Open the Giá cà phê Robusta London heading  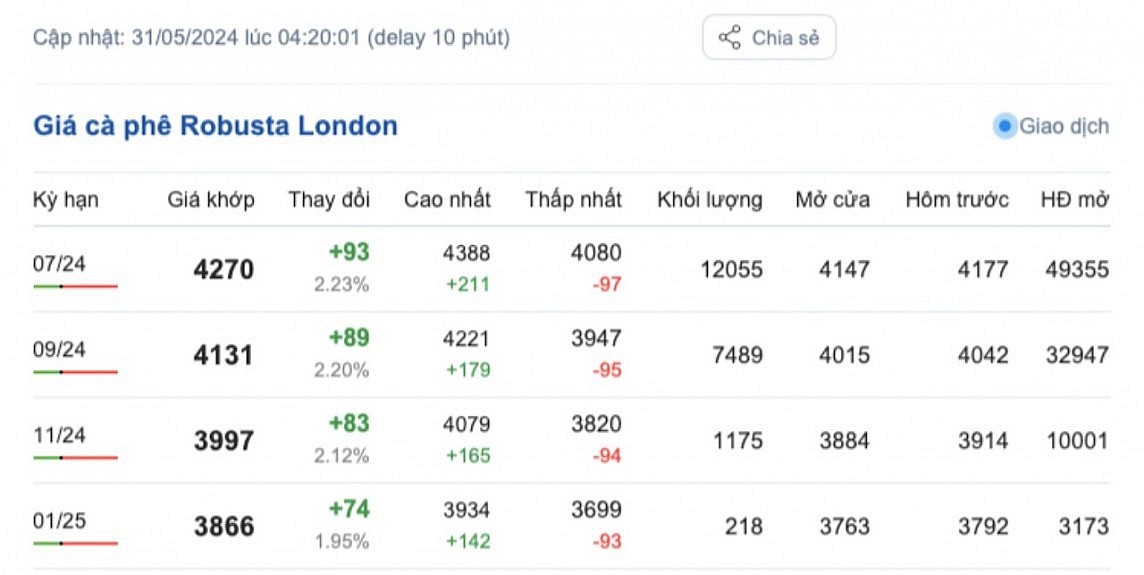(215, 126)
